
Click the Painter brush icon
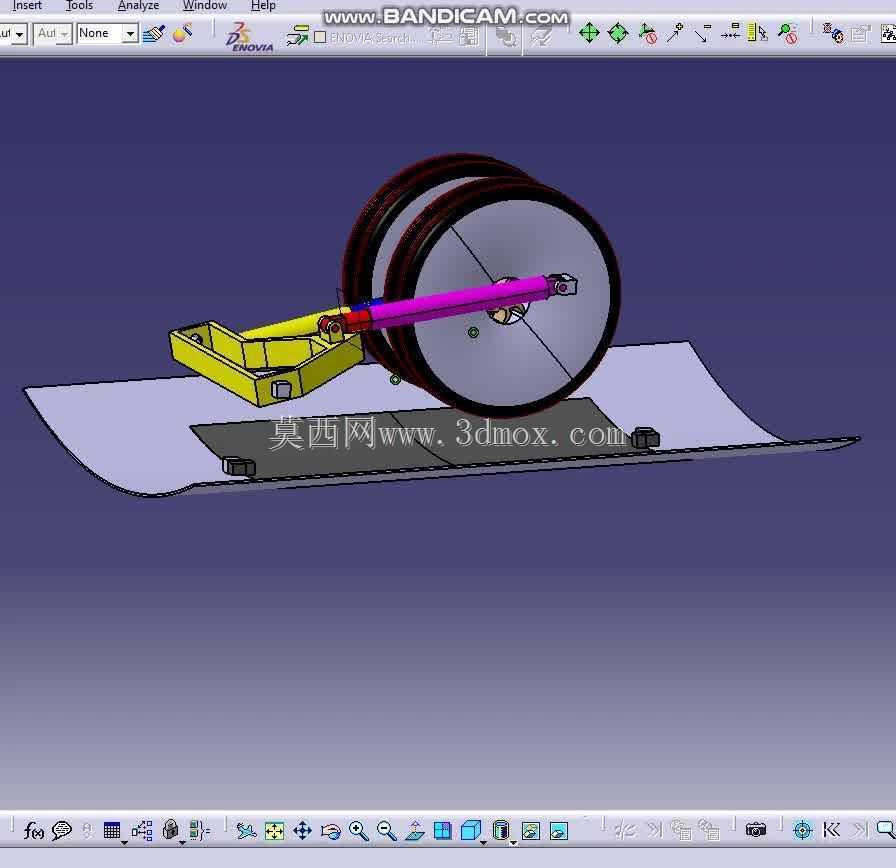(154, 34)
